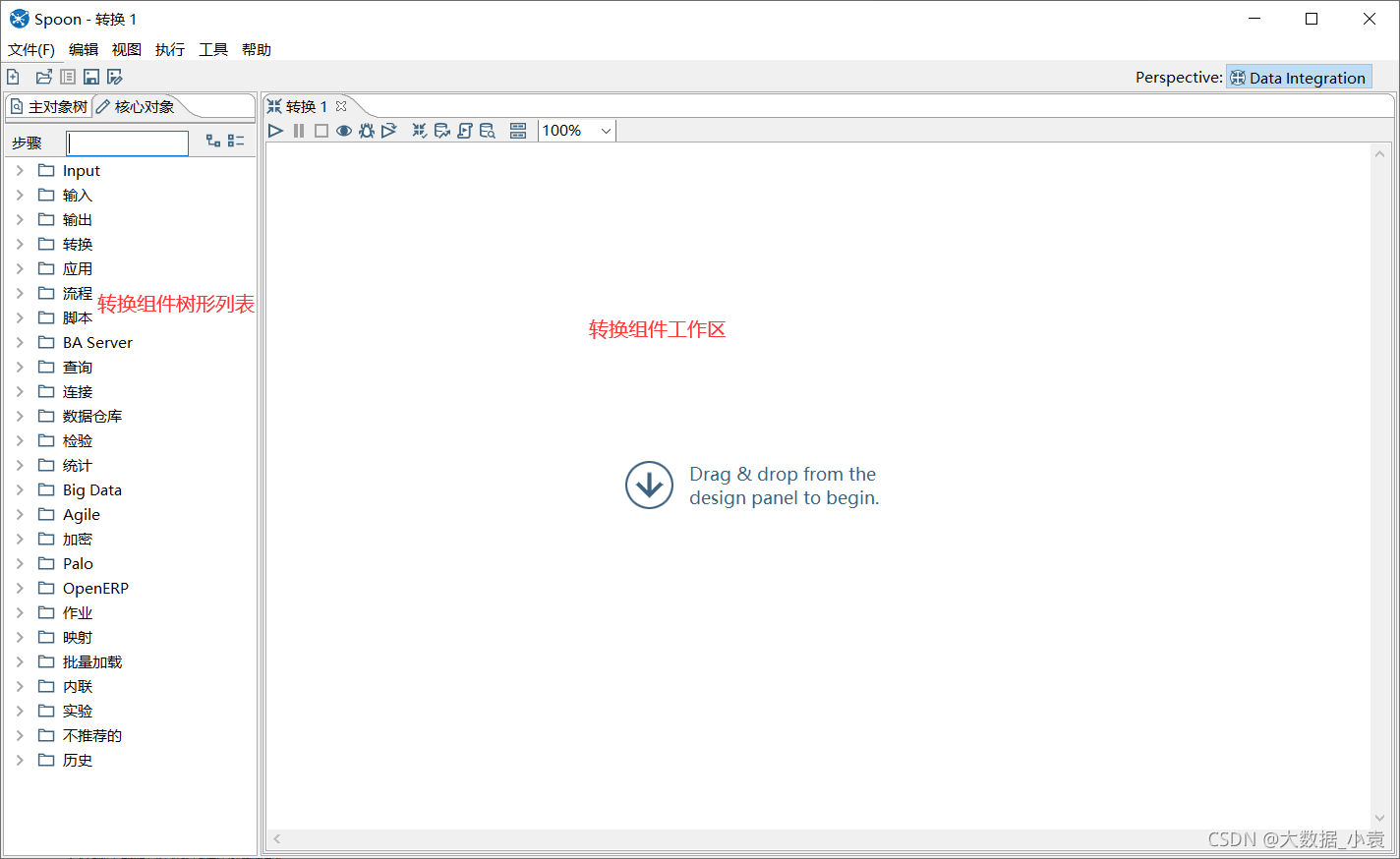Preview the transformation using the eye icon
The width and height of the screenshot is (1400, 859).
click(344, 131)
